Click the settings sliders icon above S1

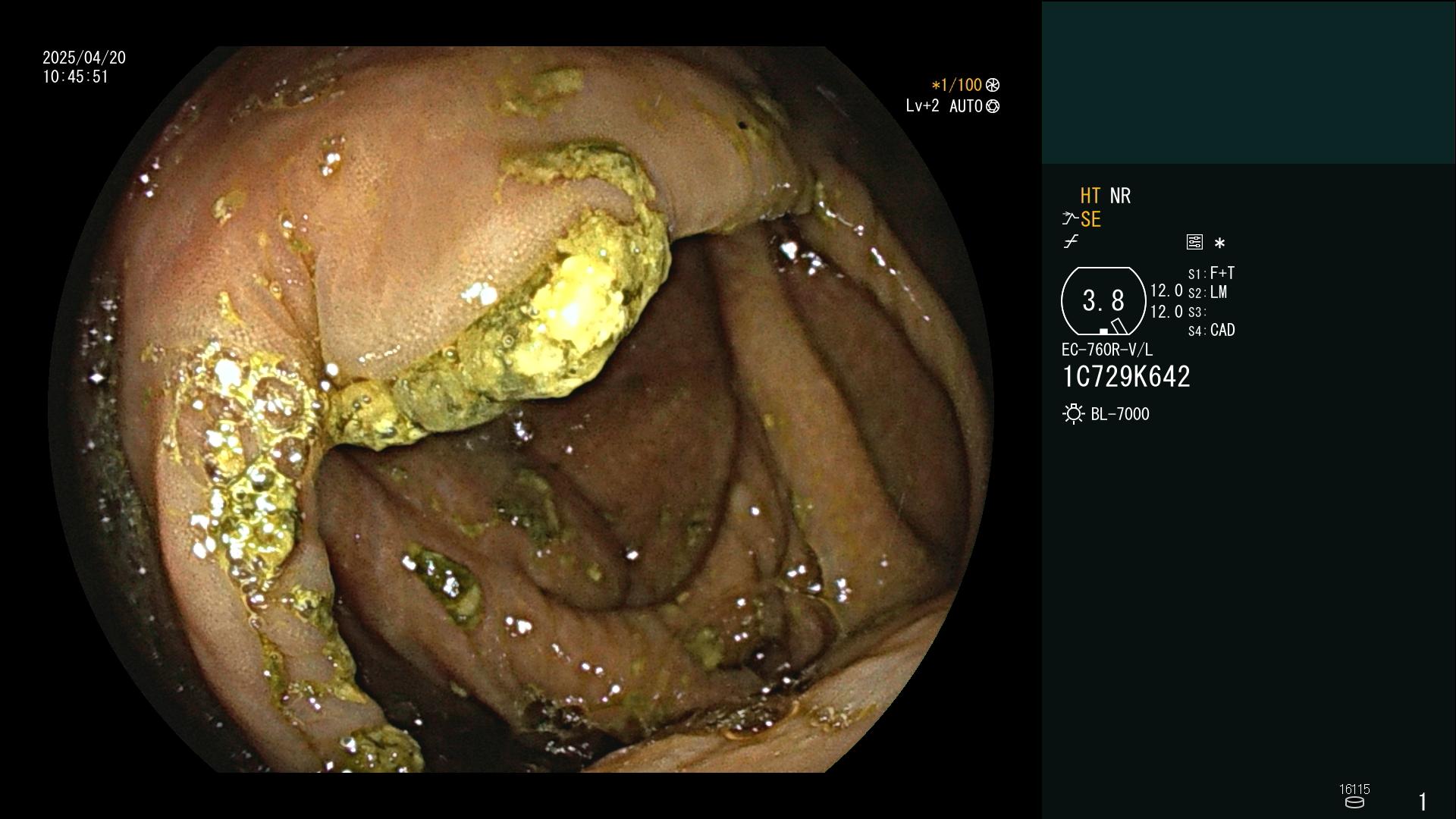click(1194, 242)
